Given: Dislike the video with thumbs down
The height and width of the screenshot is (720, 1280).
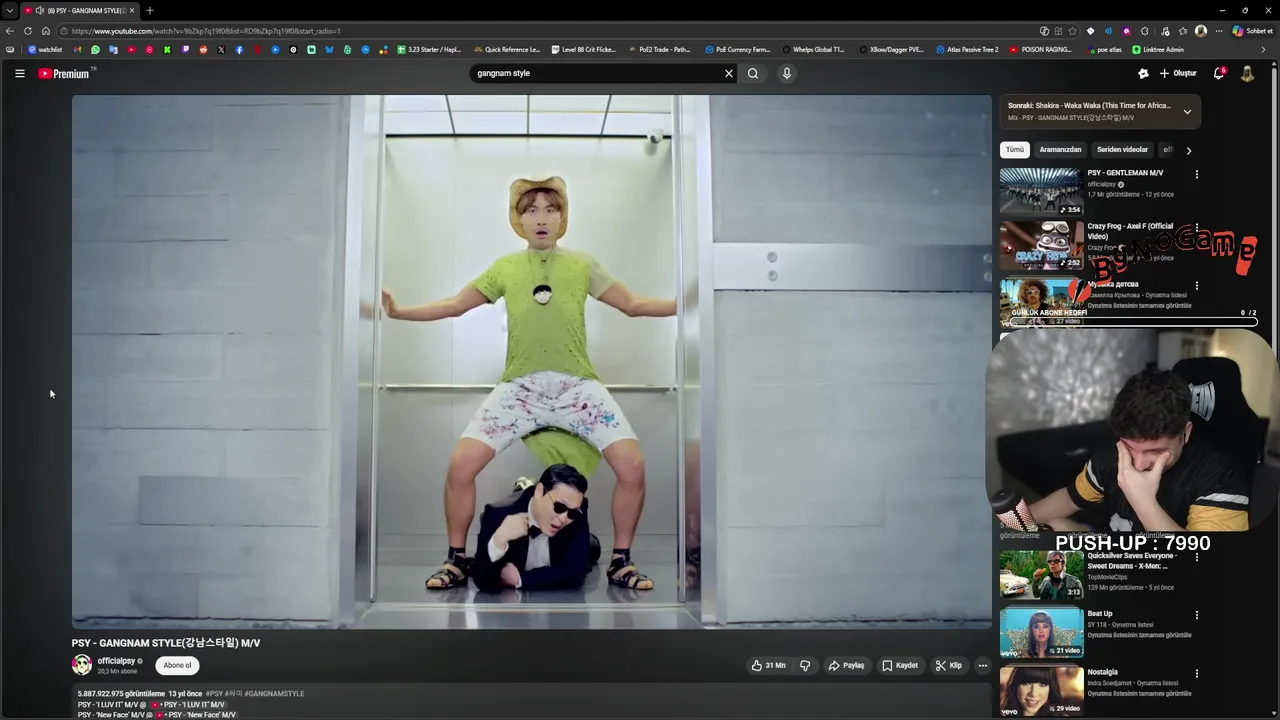Looking at the screenshot, I should point(805,665).
